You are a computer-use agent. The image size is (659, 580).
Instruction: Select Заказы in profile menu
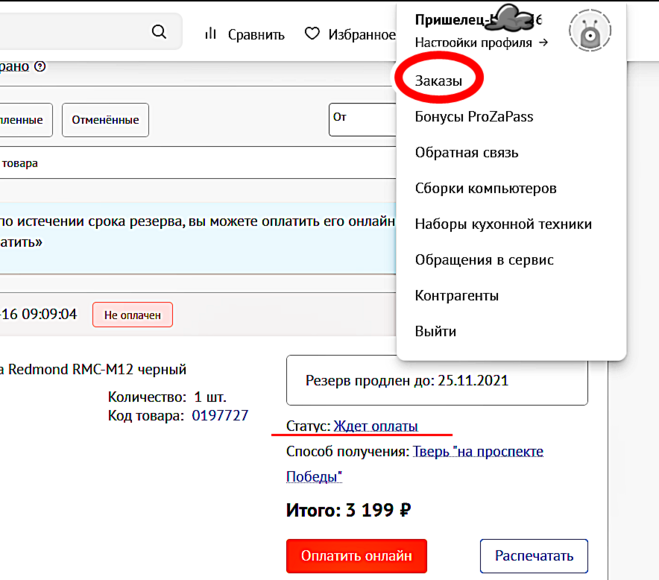(x=438, y=80)
